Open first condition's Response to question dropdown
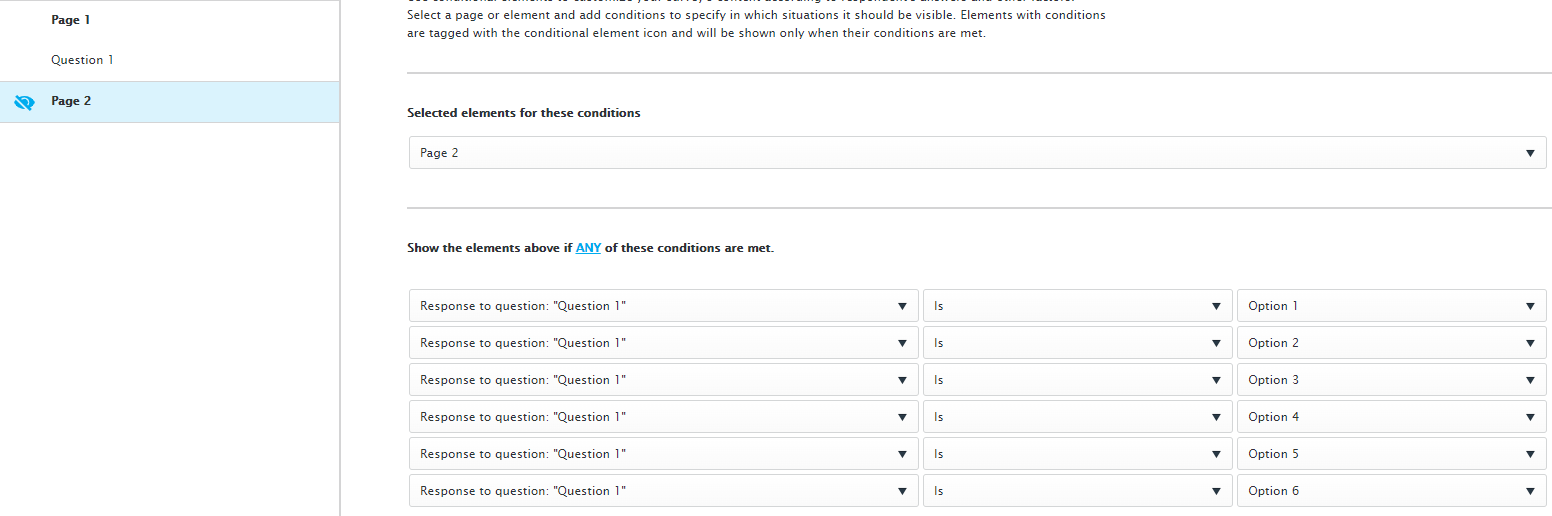The width and height of the screenshot is (1552, 516). (x=664, y=306)
